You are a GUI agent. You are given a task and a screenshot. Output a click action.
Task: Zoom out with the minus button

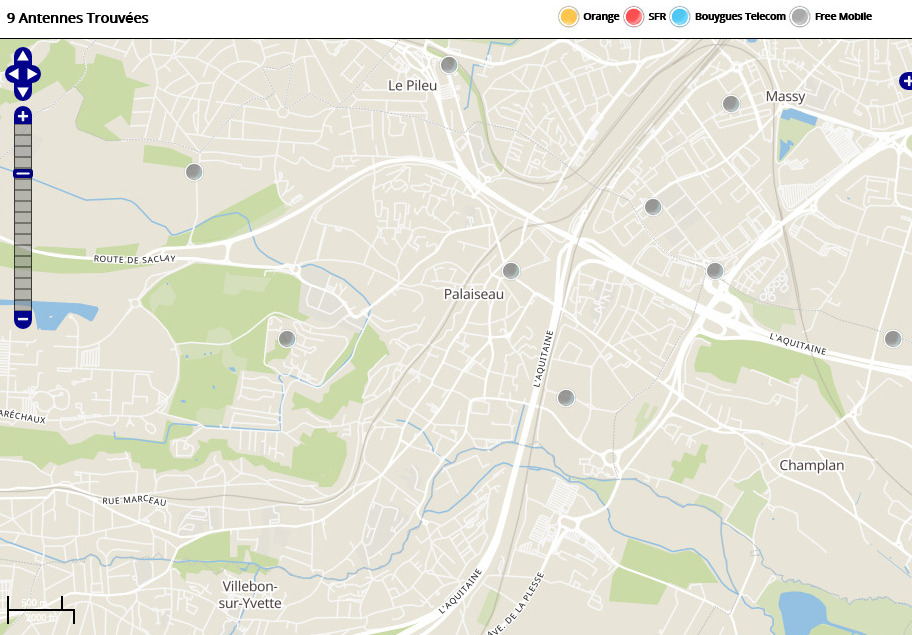coord(23,319)
